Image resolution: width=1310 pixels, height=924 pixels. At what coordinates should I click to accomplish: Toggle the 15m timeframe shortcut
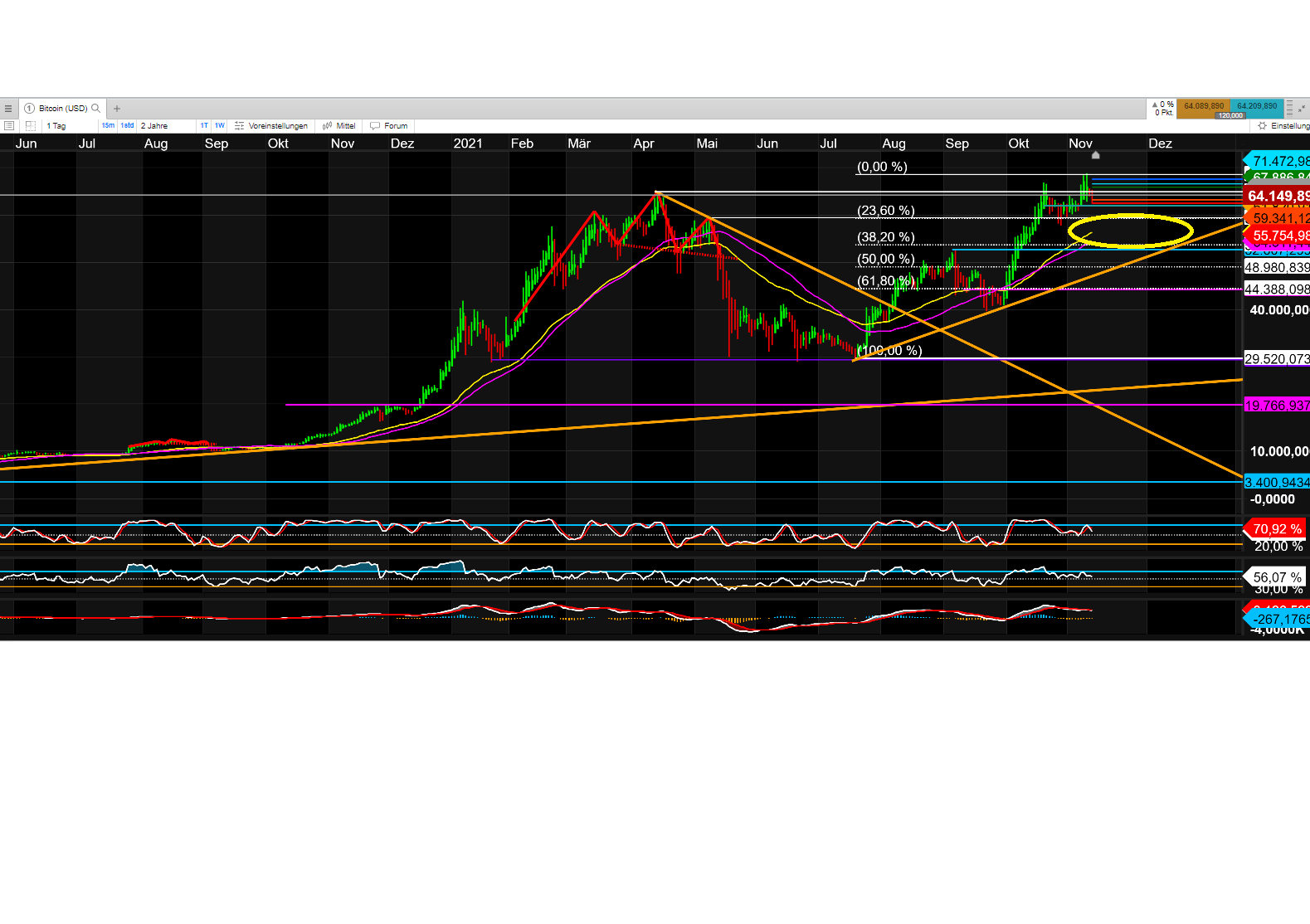108,126
